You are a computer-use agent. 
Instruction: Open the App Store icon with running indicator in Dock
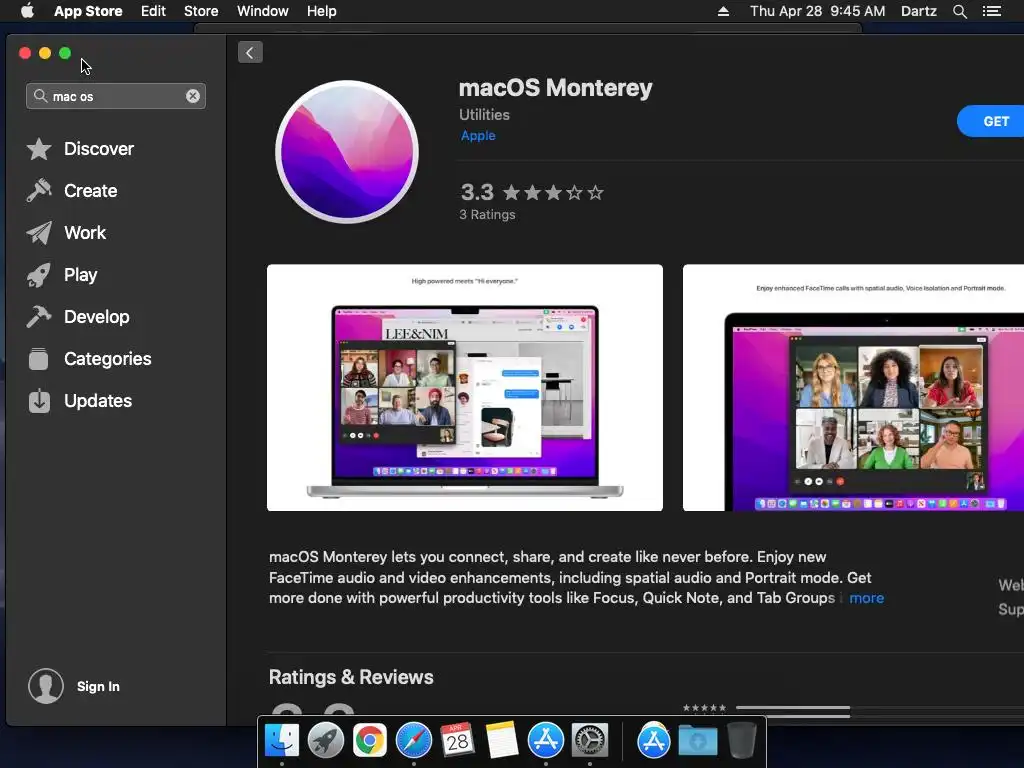tap(545, 741)
